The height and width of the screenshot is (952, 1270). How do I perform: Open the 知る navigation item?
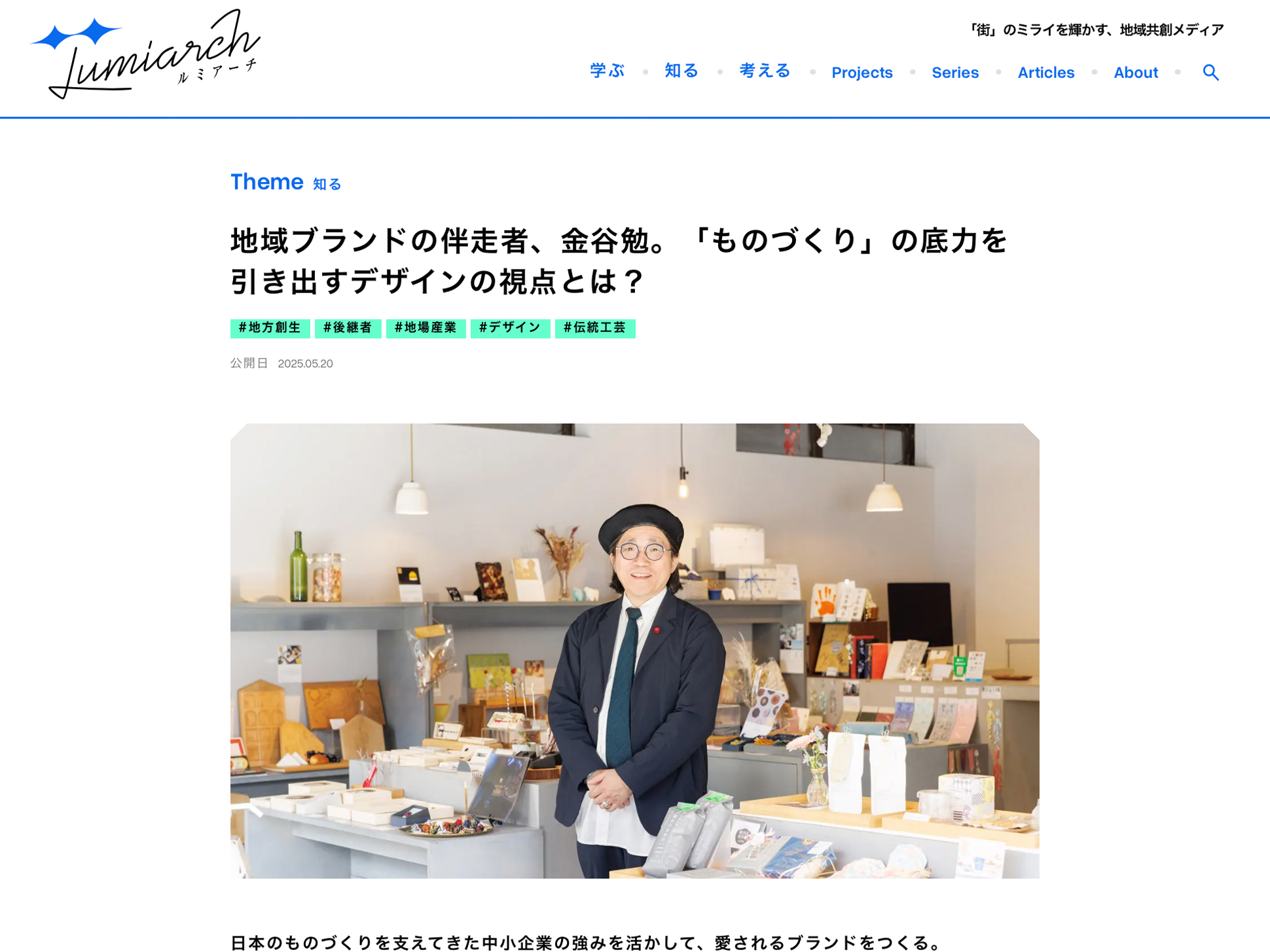(681, 71)
